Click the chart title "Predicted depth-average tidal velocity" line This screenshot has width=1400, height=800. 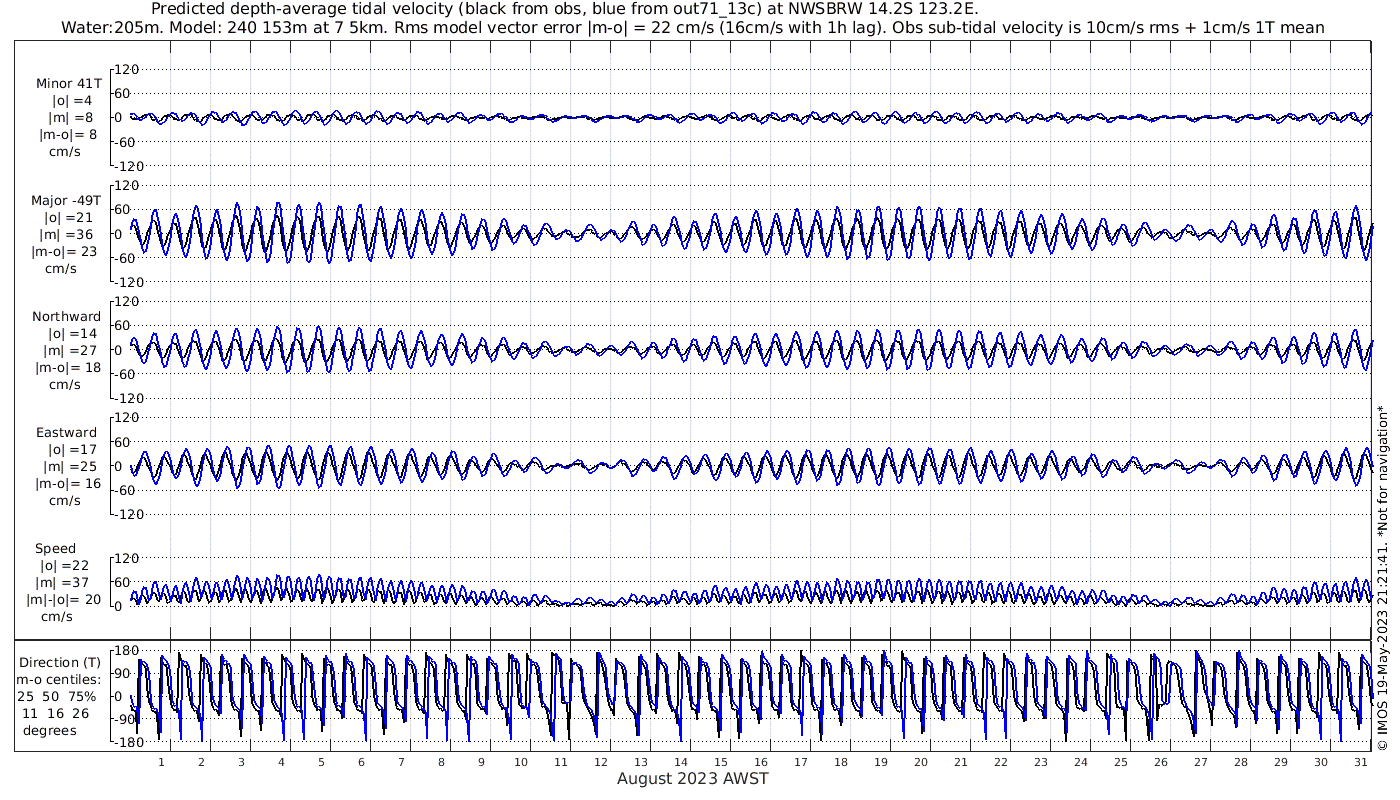(564, 9)
